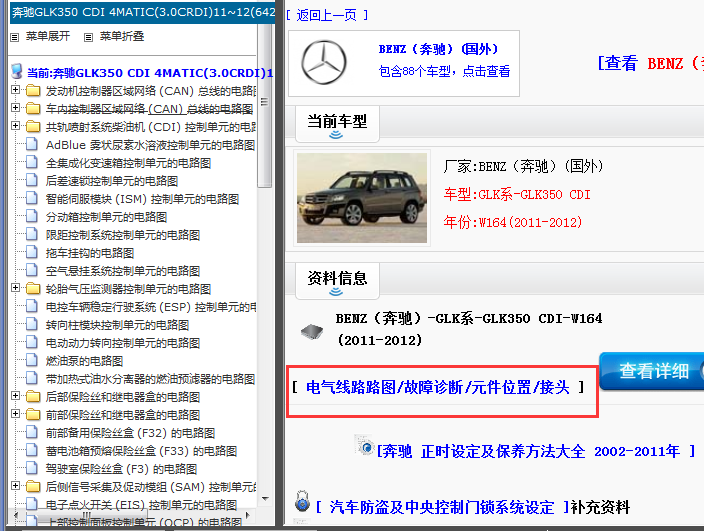The height and width of the screenshot is (531, 704).
Task: Click the tree panel scroll-down arrow
Action: [x=265, y=498]
